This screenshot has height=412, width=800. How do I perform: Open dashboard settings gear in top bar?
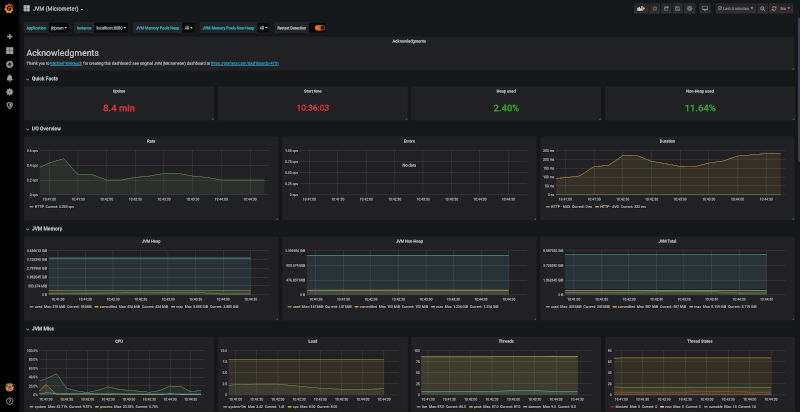(x=689, y=8)
